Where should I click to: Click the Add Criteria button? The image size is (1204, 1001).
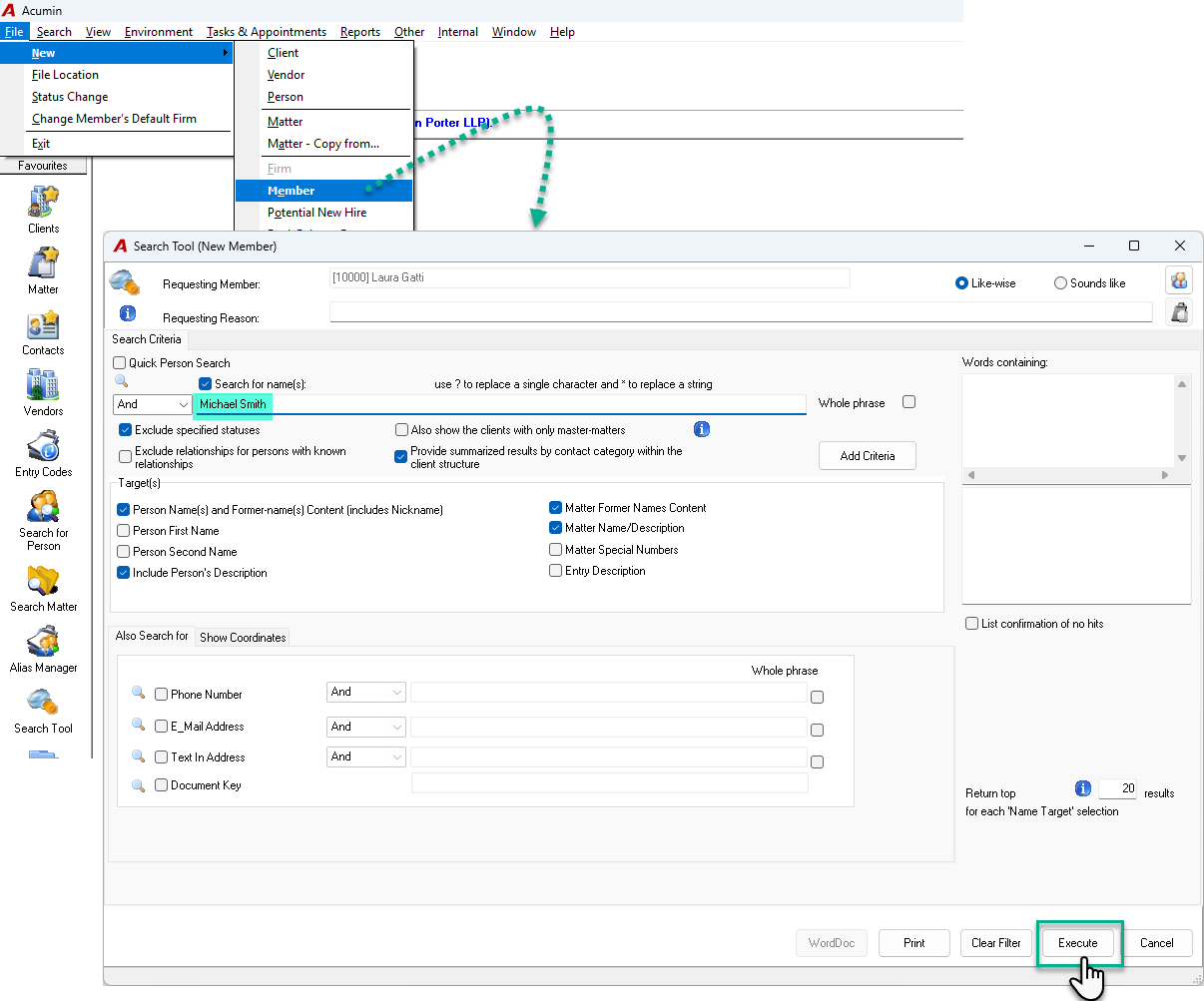(x=868, y=456)
